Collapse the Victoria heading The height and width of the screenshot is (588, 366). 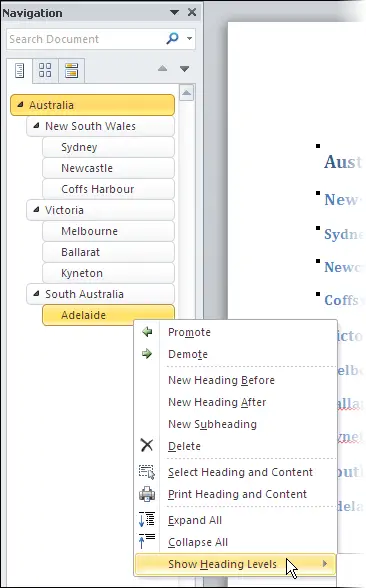click(36, 210)
